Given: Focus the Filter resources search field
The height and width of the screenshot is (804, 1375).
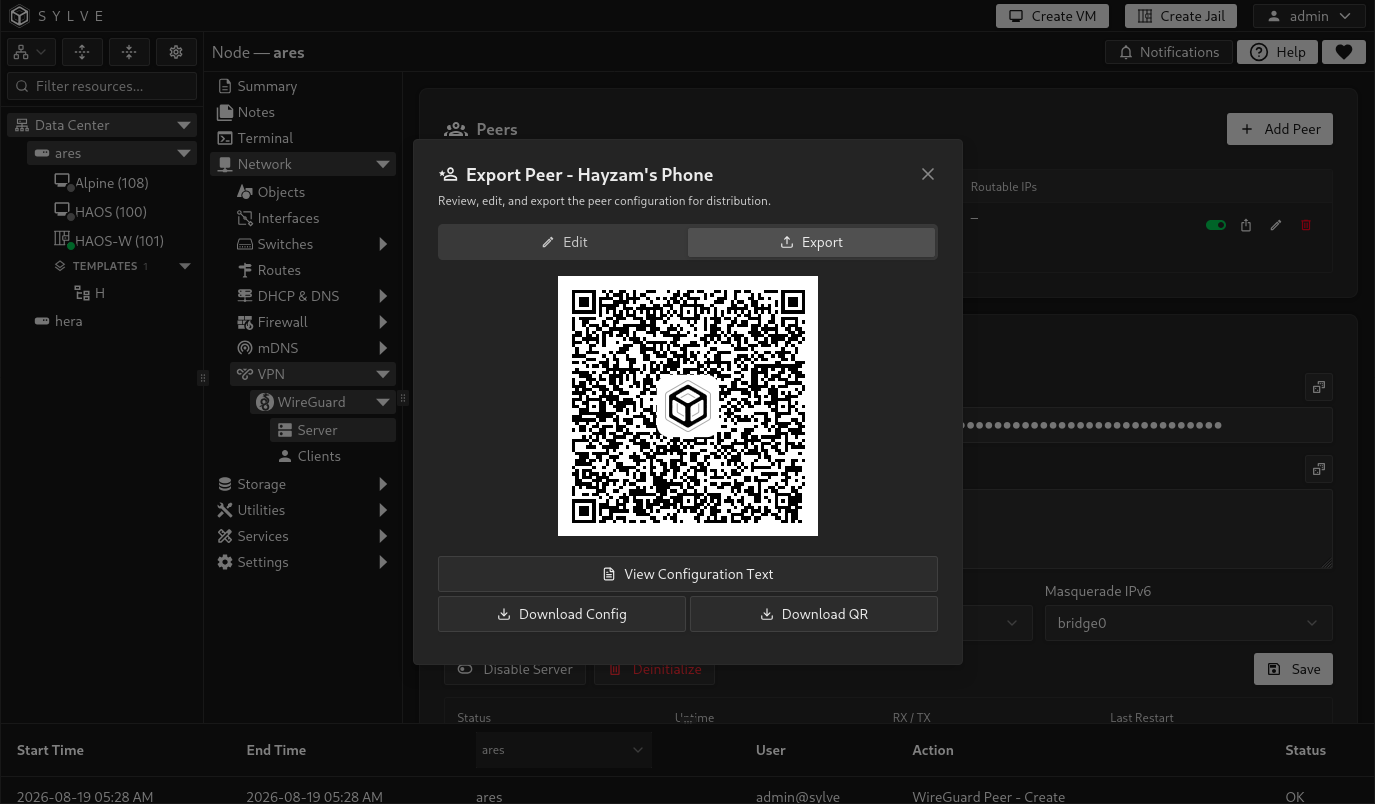Looking at the screenshot, I should [x=102, y=86].
